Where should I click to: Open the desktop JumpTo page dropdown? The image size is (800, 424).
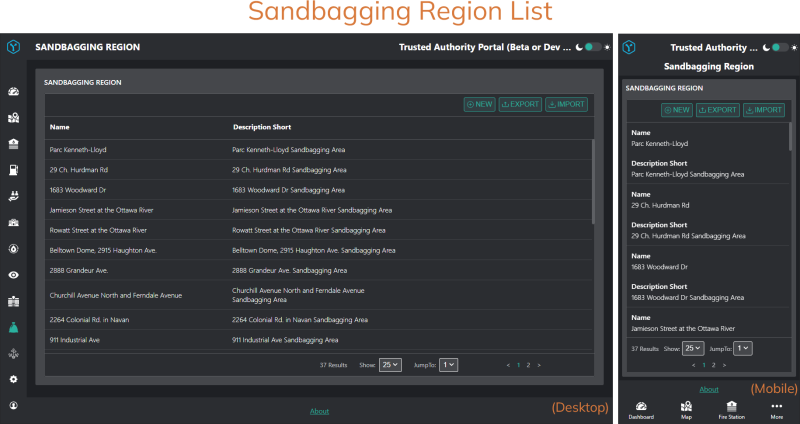click(448, 365)
